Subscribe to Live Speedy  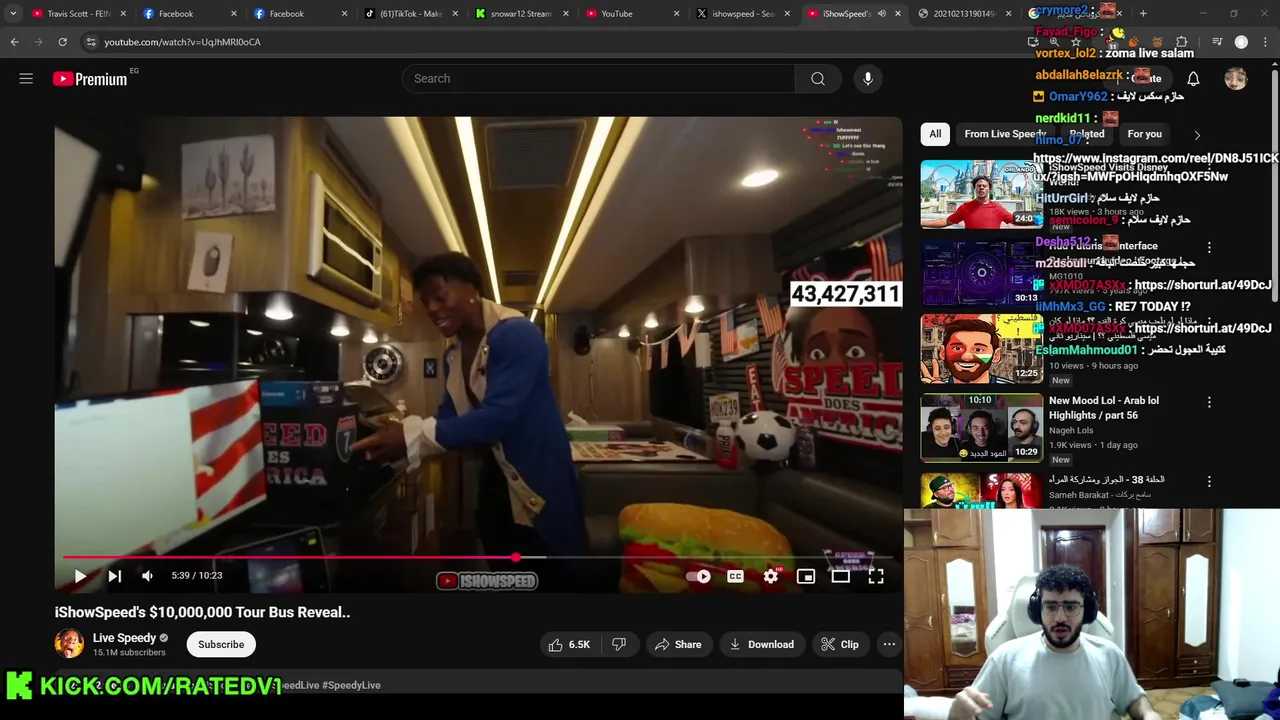(x=221, y=645)
